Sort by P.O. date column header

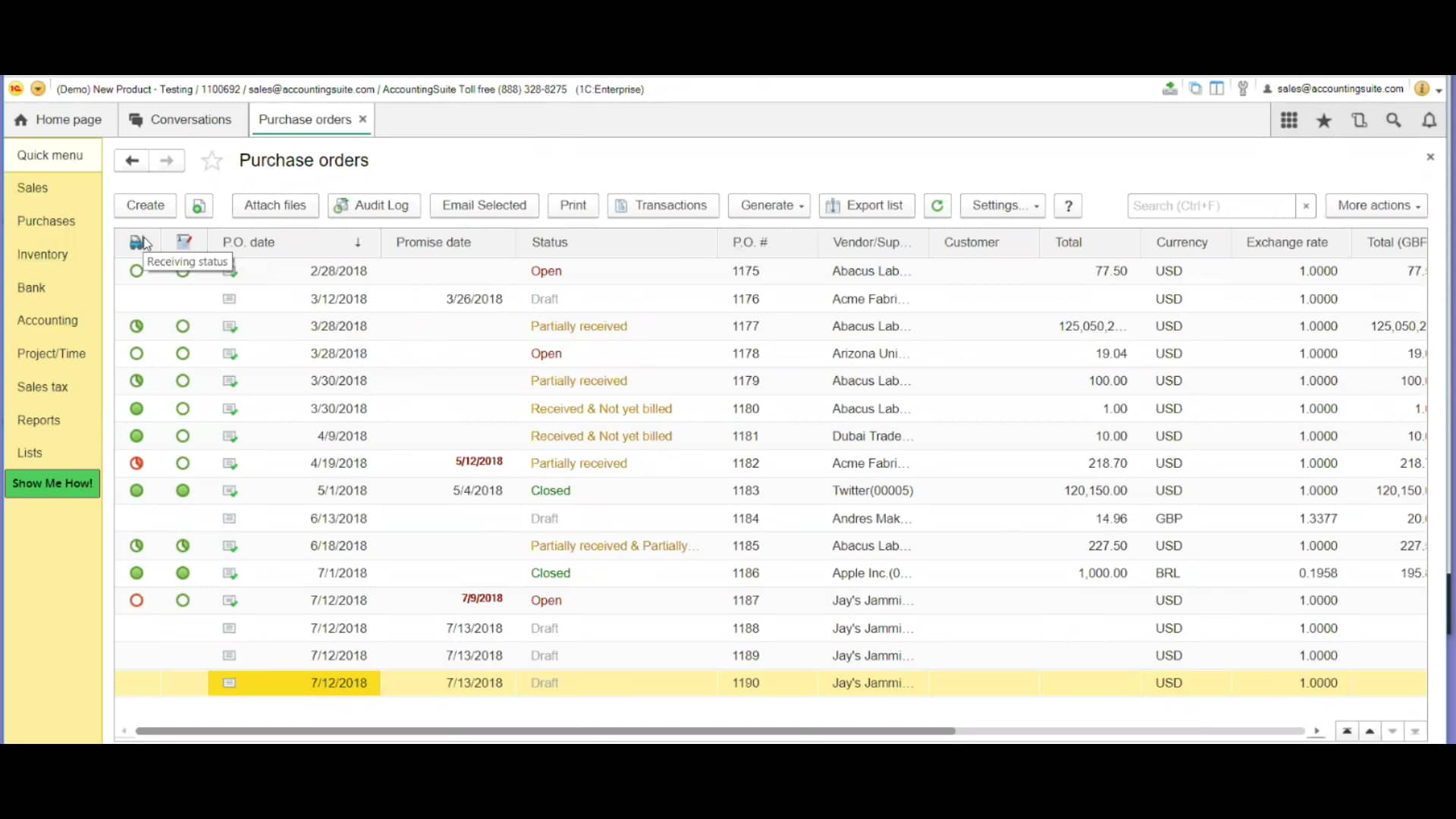[x=293, y=242]
